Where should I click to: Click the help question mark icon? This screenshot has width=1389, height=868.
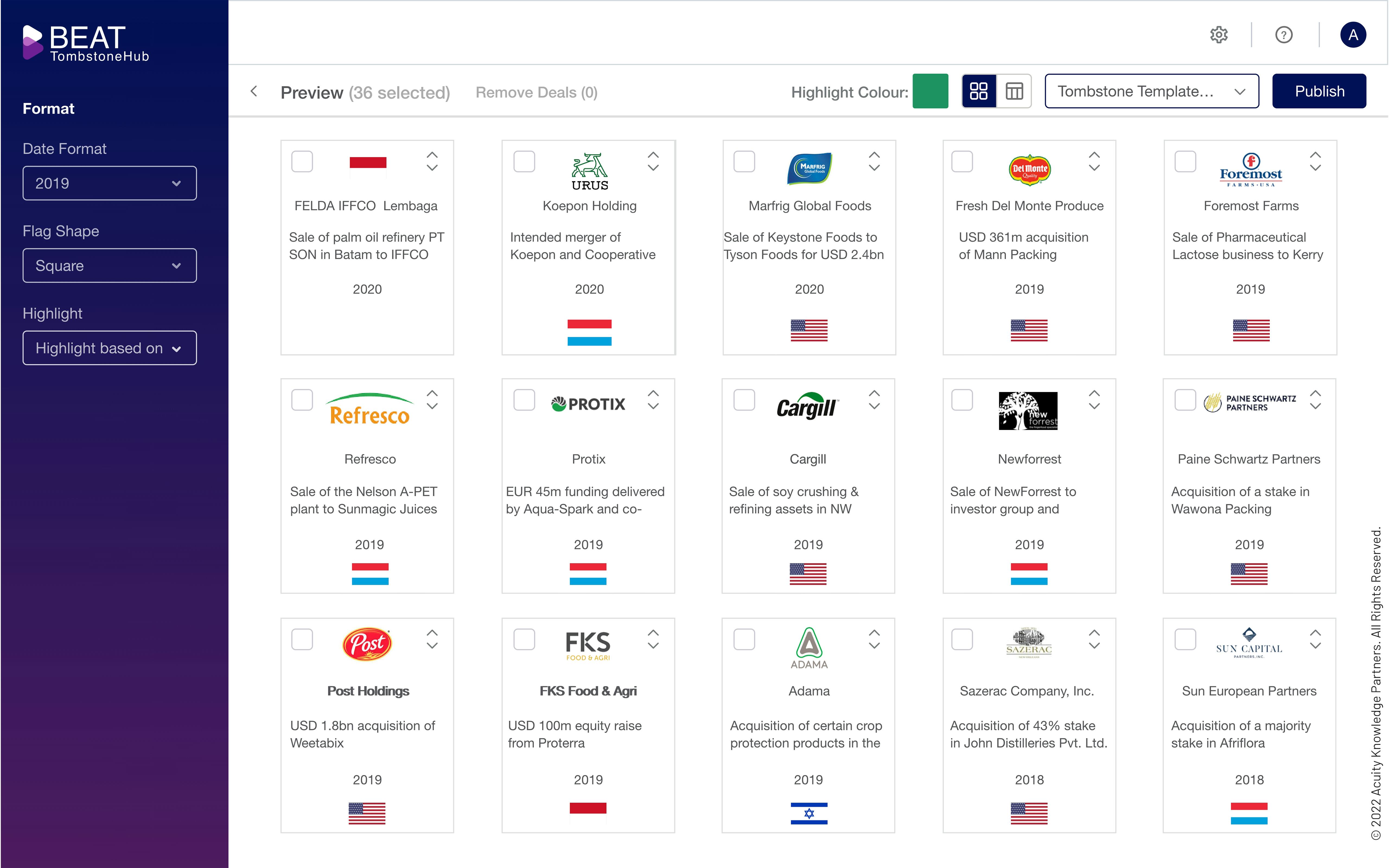tap(1283, 35)
